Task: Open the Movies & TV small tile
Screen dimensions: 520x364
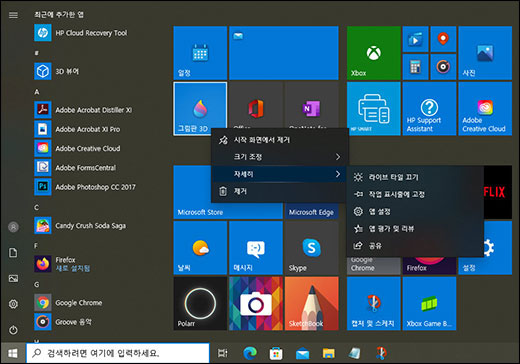Action: point(415,39)
